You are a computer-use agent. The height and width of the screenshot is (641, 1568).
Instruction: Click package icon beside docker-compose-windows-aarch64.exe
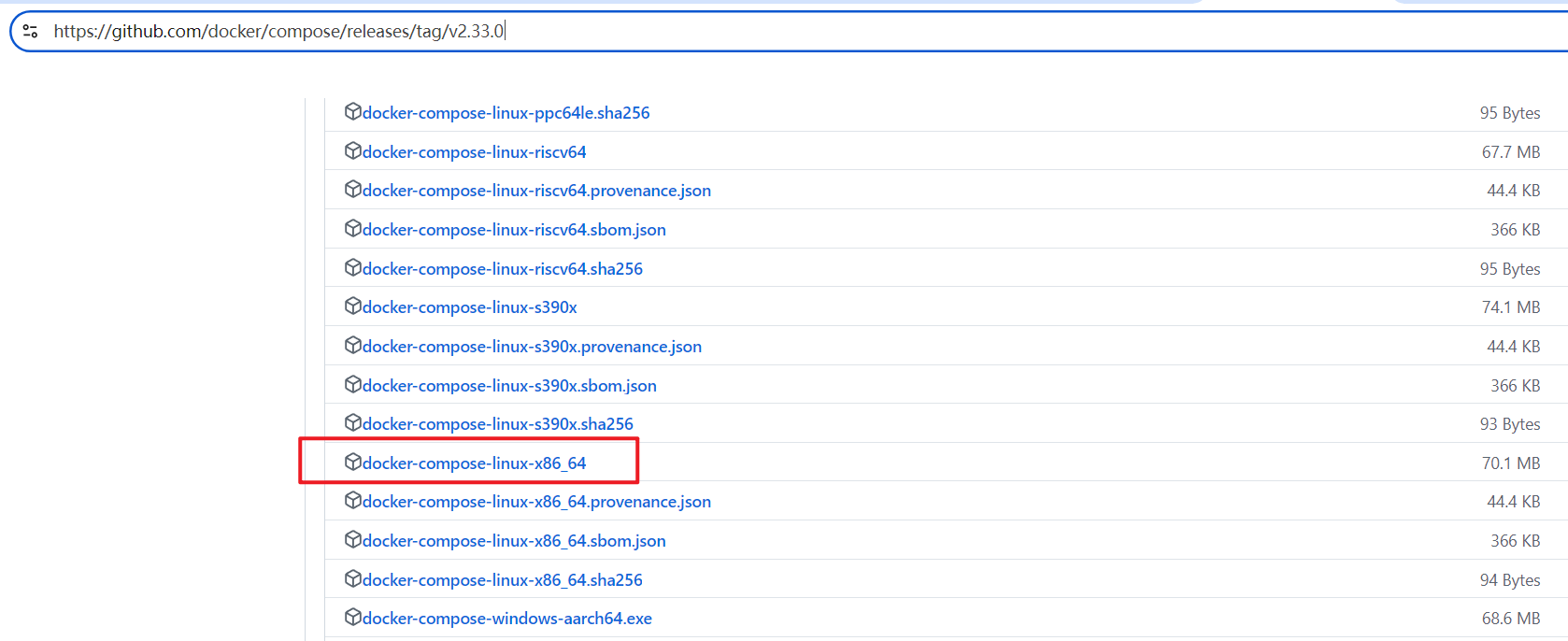pyautogui.click(x=353, y=617)
